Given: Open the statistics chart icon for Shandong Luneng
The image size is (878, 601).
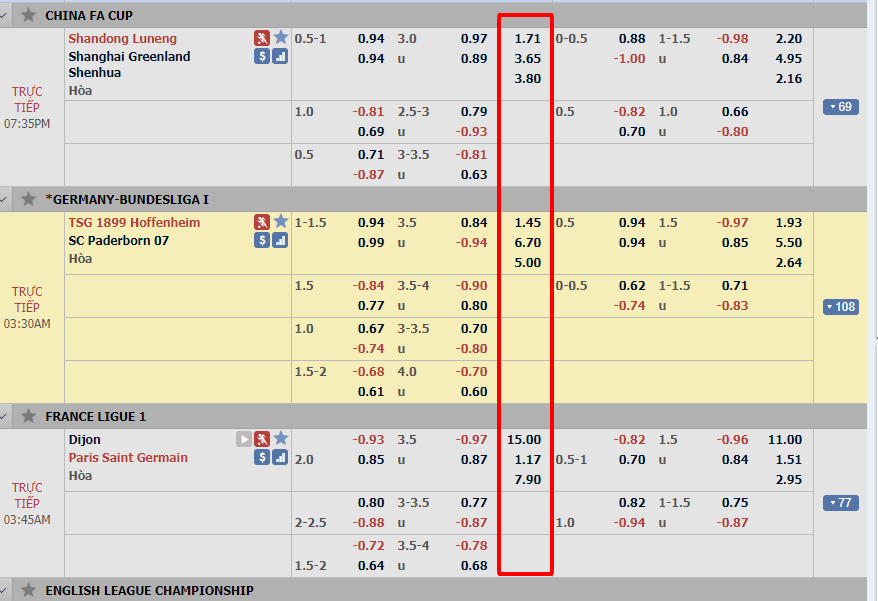Looking at the screenshot, I should (280, 56).
